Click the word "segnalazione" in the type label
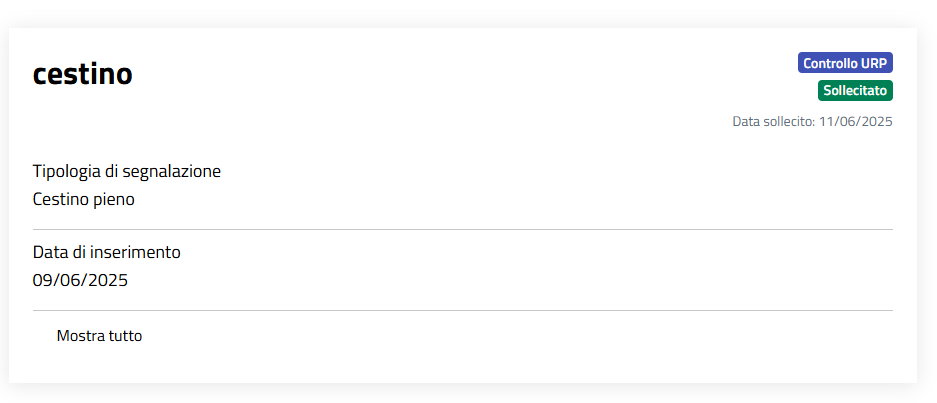937x403 pixels. pos(173,171)
